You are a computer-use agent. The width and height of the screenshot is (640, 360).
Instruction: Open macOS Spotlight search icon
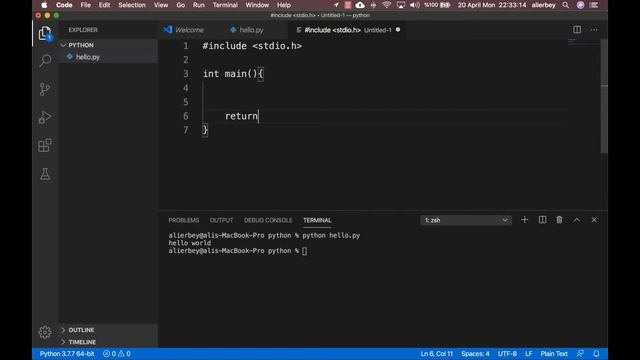click(x=566, y=5)
